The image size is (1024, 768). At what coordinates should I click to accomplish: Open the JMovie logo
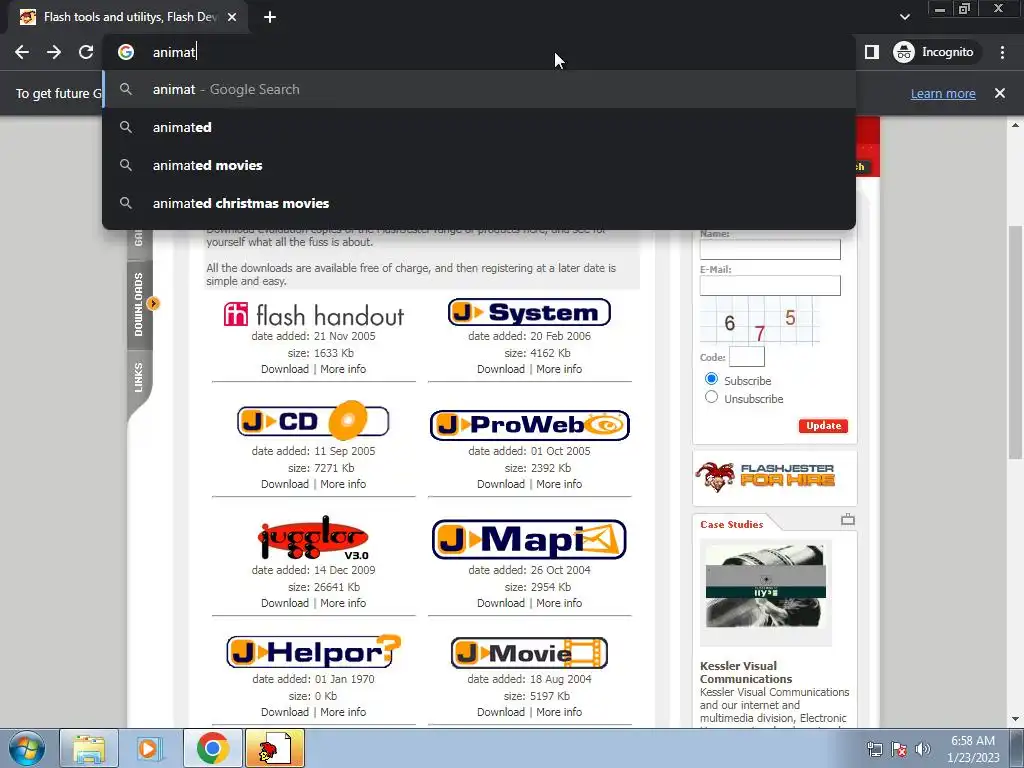click(x=530, y=653)
